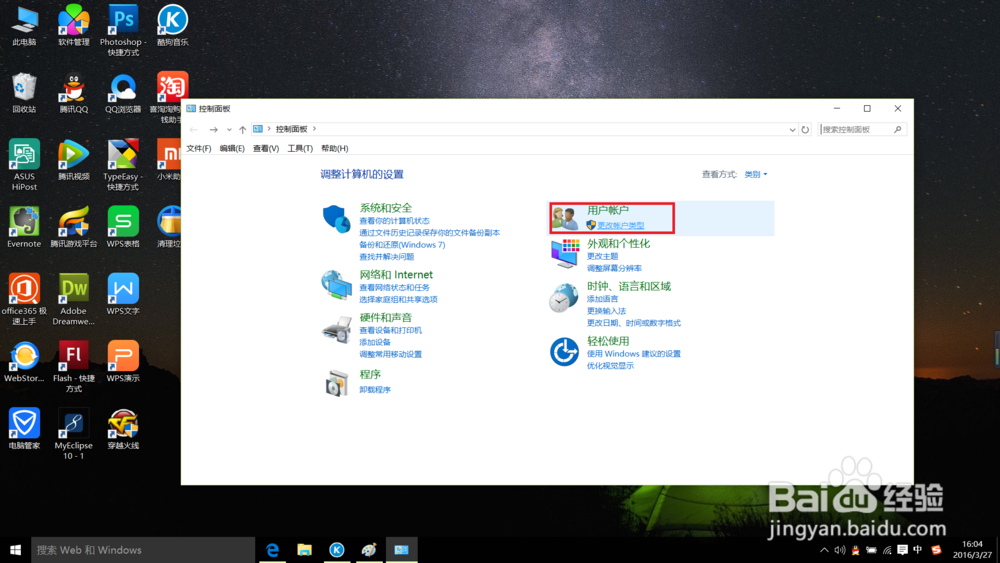The height and width of the screenshot is (563, 1000).
Task: Select the ASUS HiPost desktop icon
Action: coord(24,154)
